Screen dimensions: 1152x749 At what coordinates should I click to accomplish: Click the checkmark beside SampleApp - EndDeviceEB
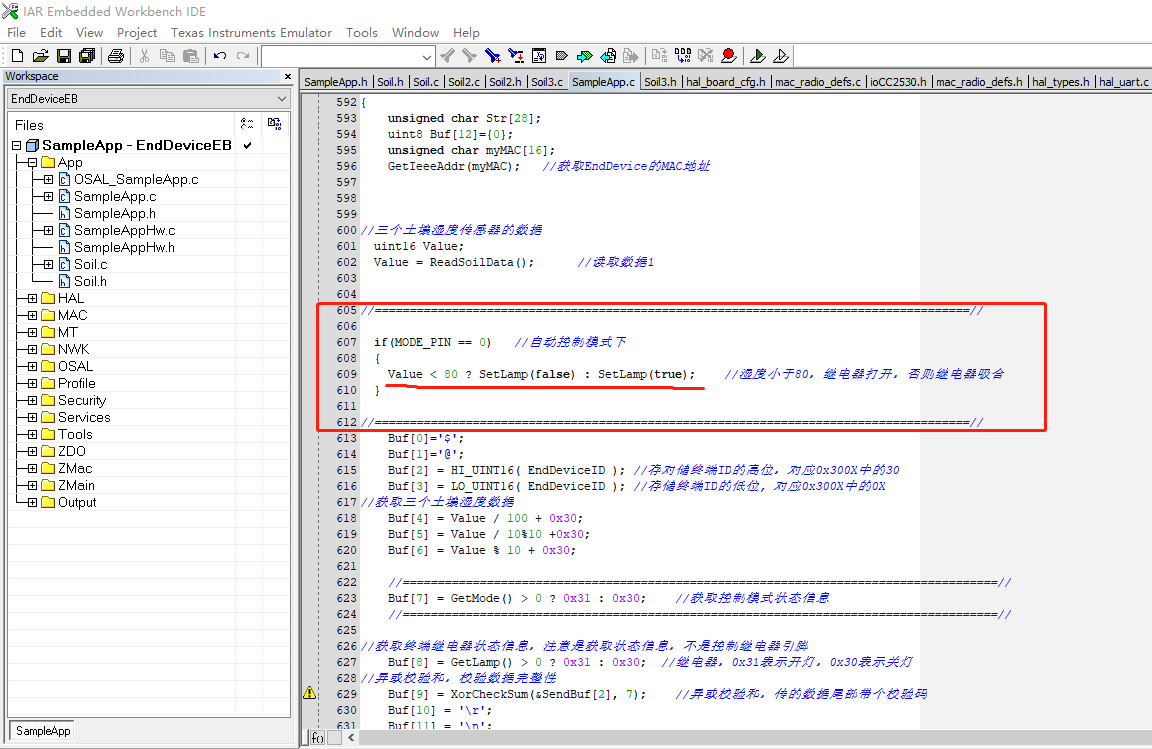pos(248,146)
